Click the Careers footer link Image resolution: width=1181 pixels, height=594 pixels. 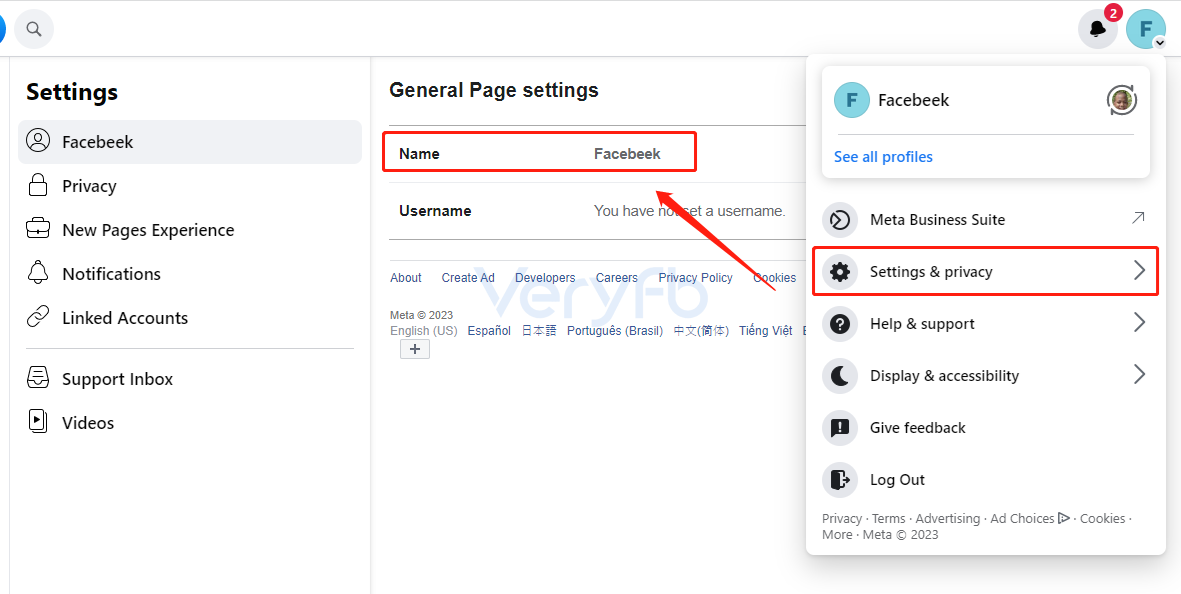pos(616,278)
